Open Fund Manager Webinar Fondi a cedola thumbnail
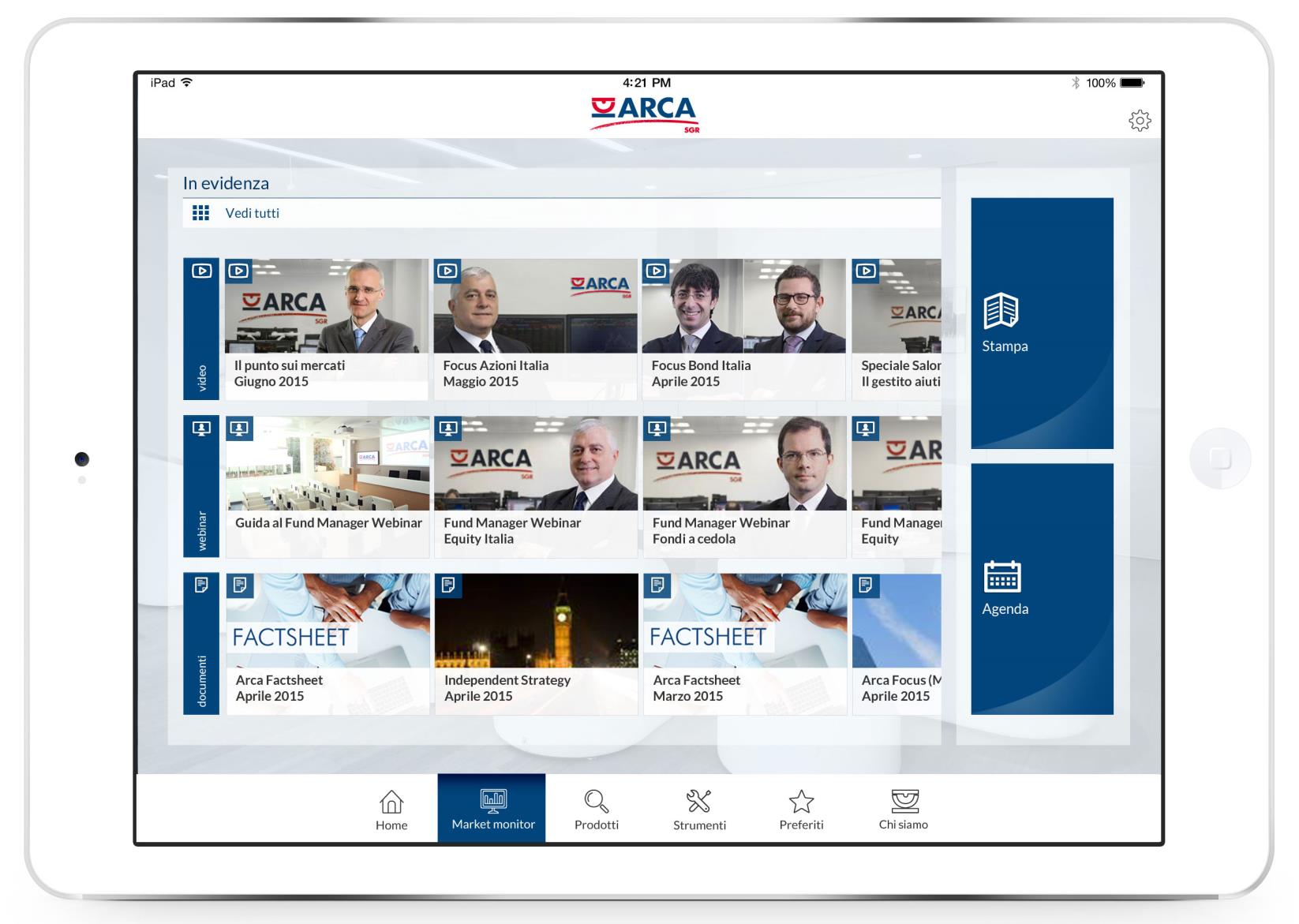Screen dimensions: 1299x924 coord(745,464)
